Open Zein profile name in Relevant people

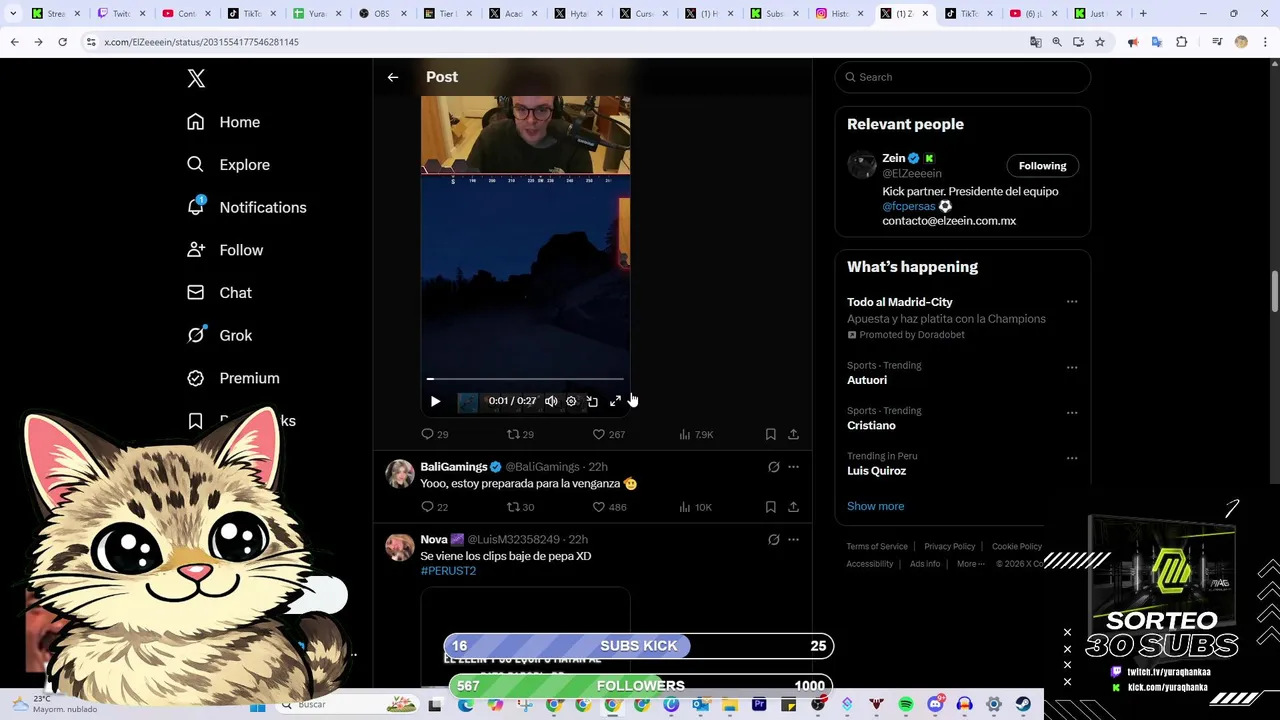[893, 158]
